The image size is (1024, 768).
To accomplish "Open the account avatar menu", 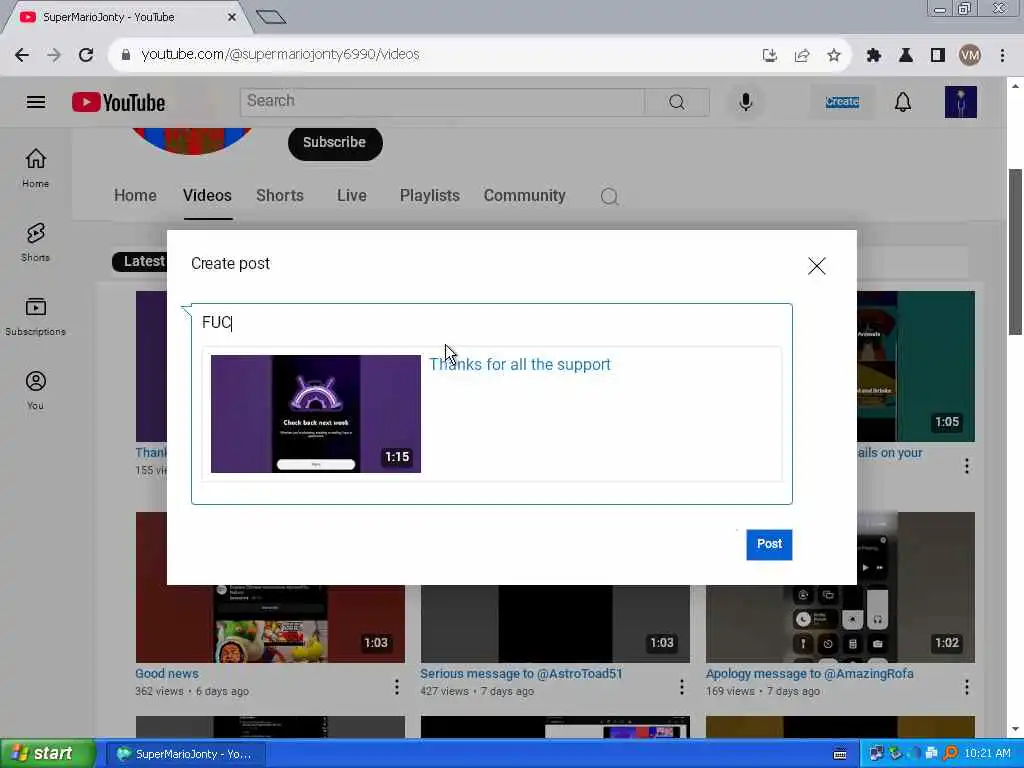I will pyautogui.click(x=961, y=102).
